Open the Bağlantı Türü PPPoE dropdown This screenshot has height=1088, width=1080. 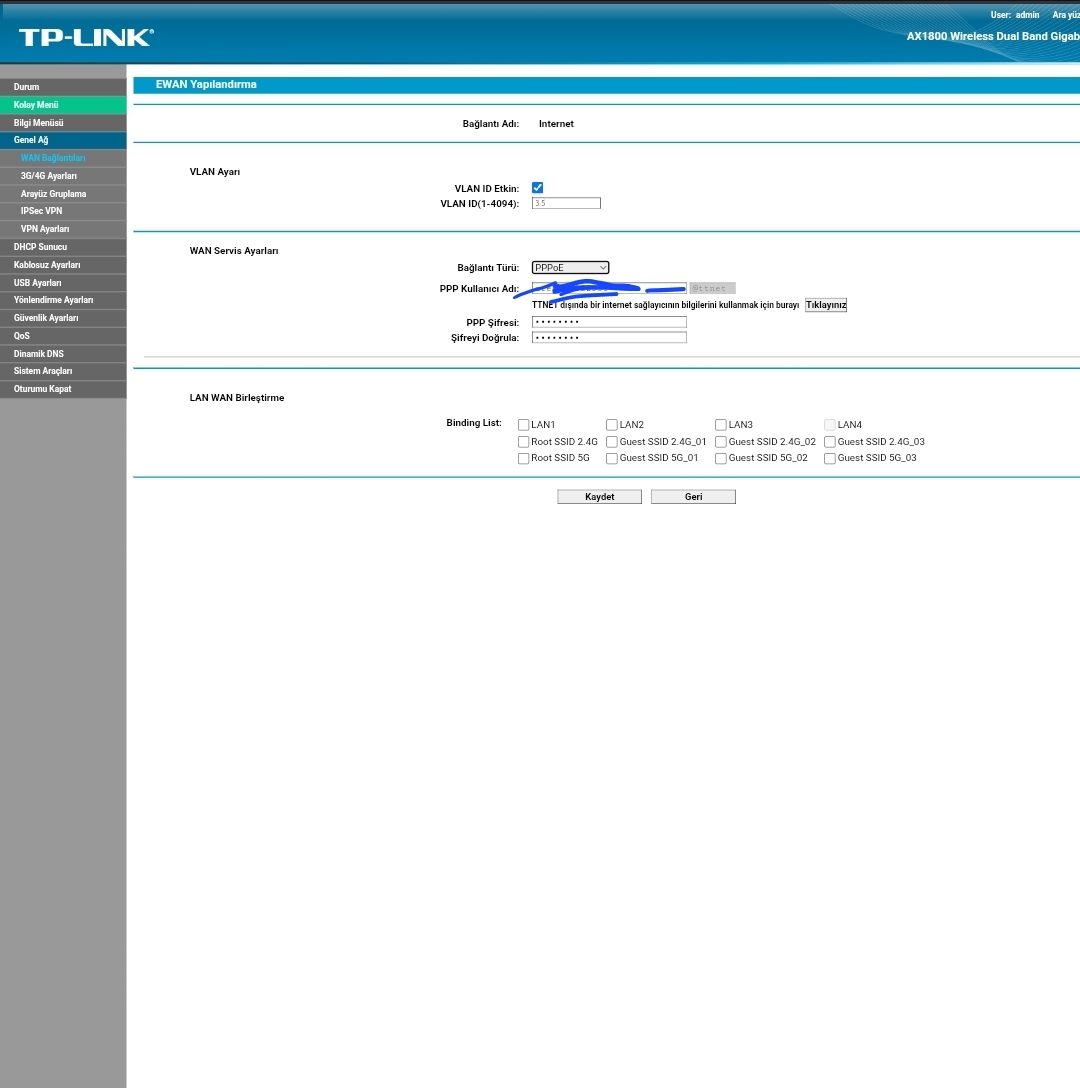pos(570,268)
